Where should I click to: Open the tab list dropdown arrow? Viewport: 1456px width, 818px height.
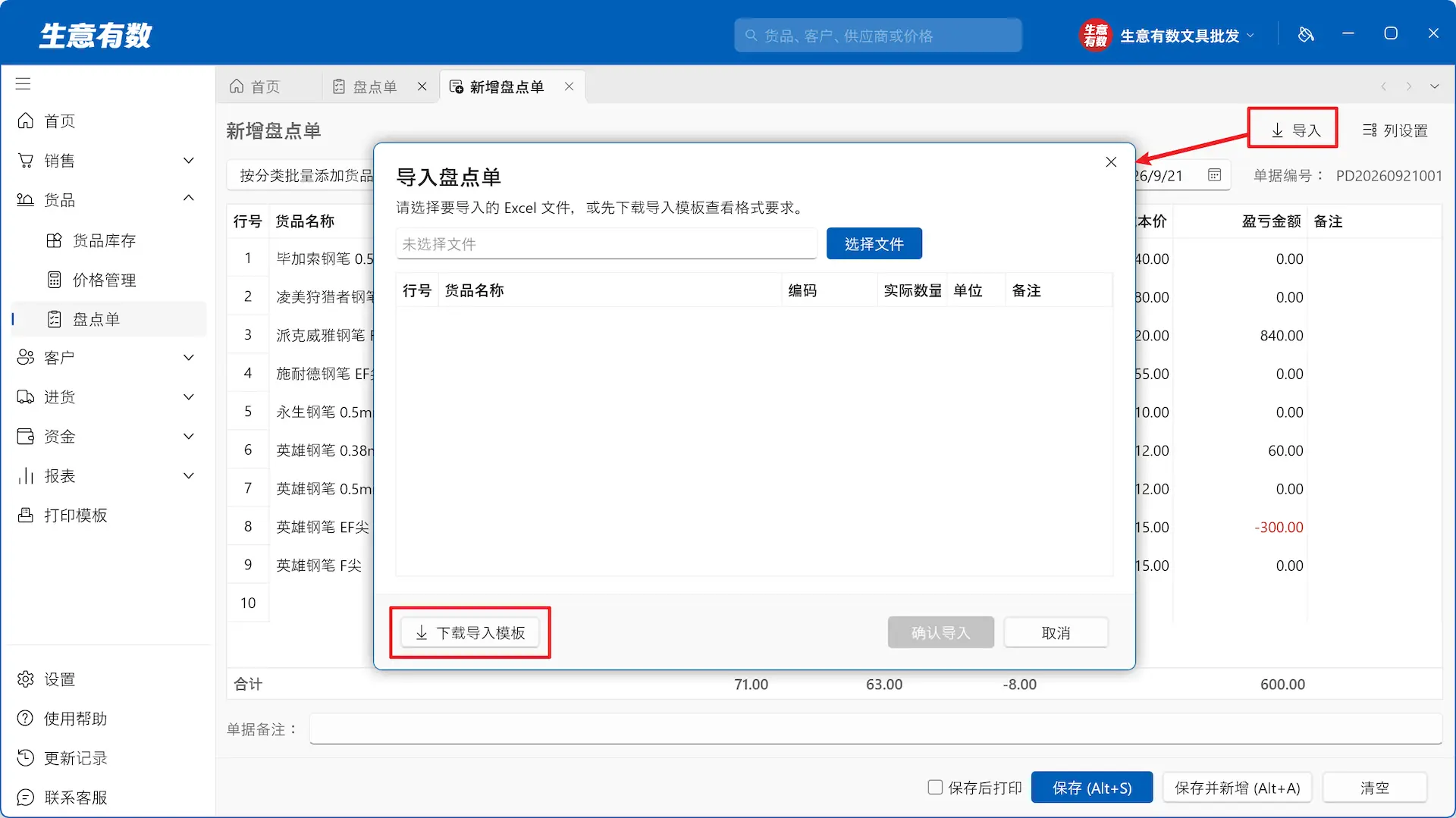coord(1435,86)
